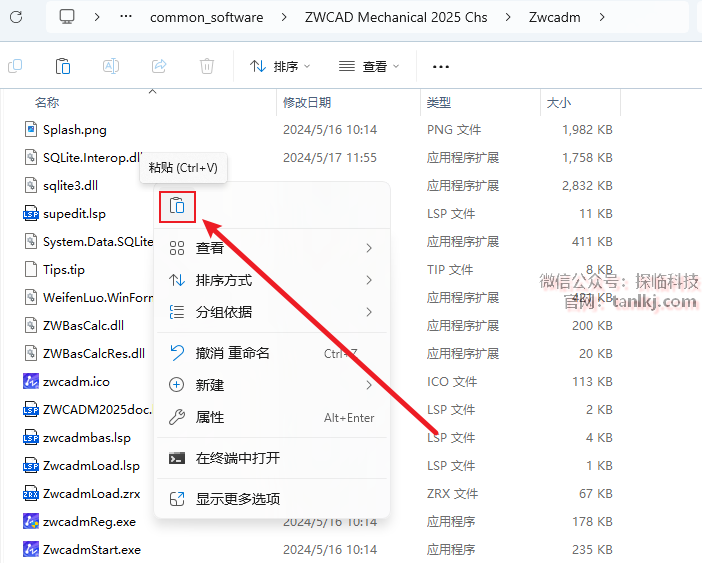Viewport: 702px width, 575px height.
Task: Select the System.Data.SQLite file name
Action: (x=98, y=241)
